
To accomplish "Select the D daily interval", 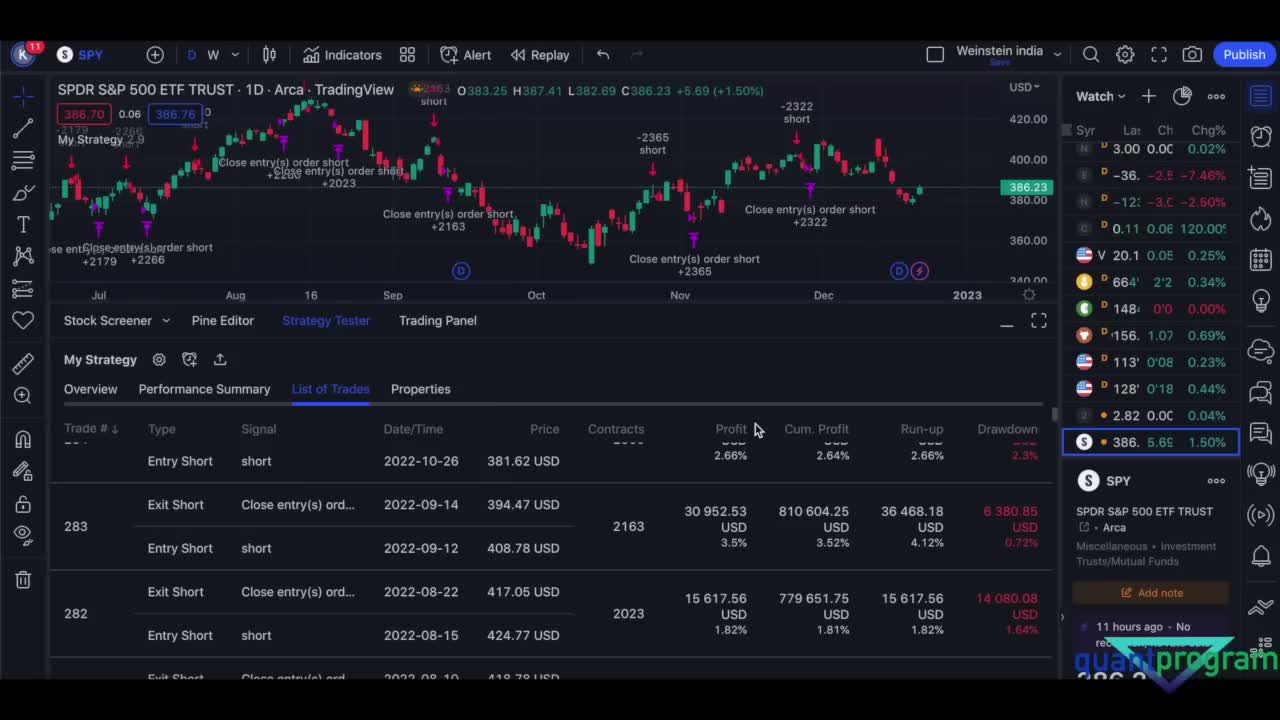I will (x=191, y=55).
